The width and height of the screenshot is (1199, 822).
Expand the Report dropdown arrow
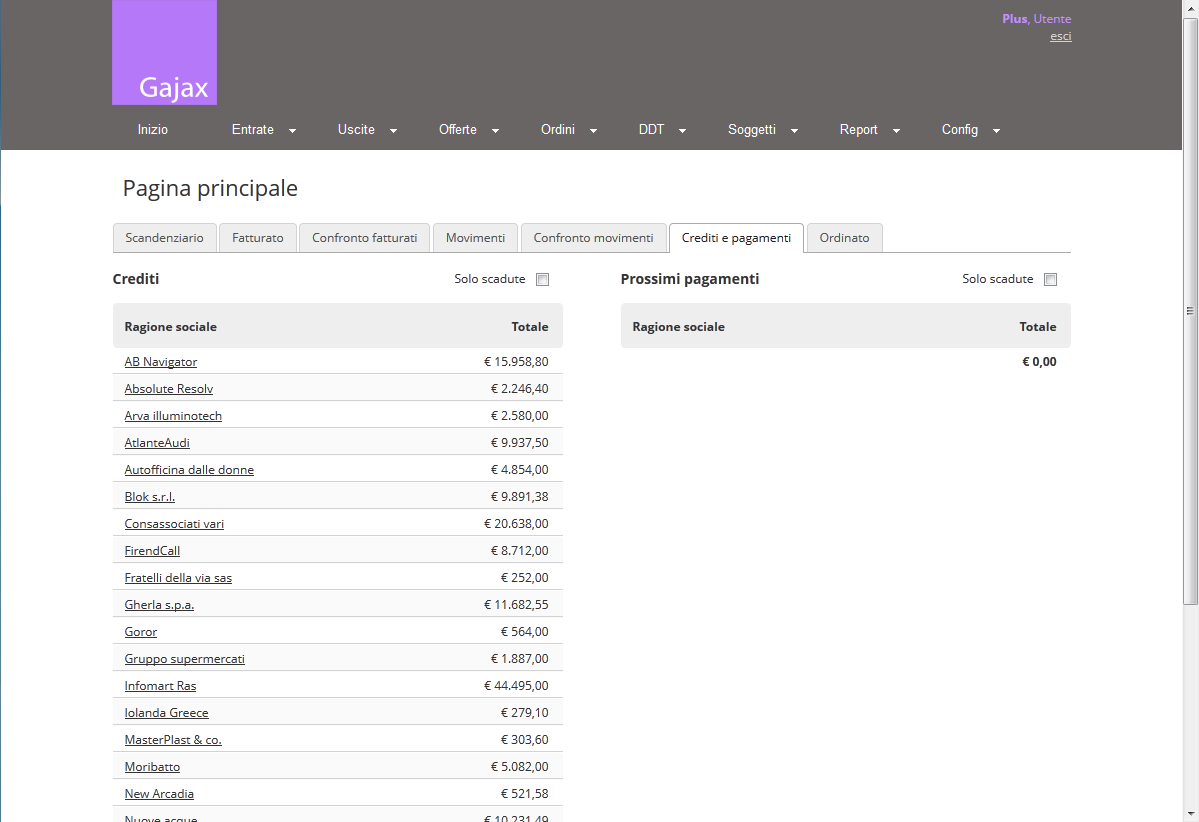click(896, 131)
